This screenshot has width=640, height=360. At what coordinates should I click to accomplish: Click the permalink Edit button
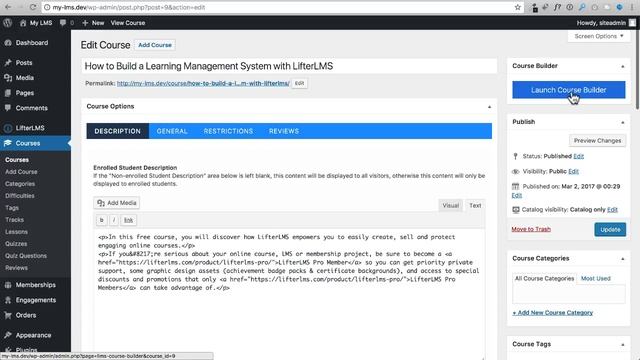pyautogui.click(x=299, y=83)
